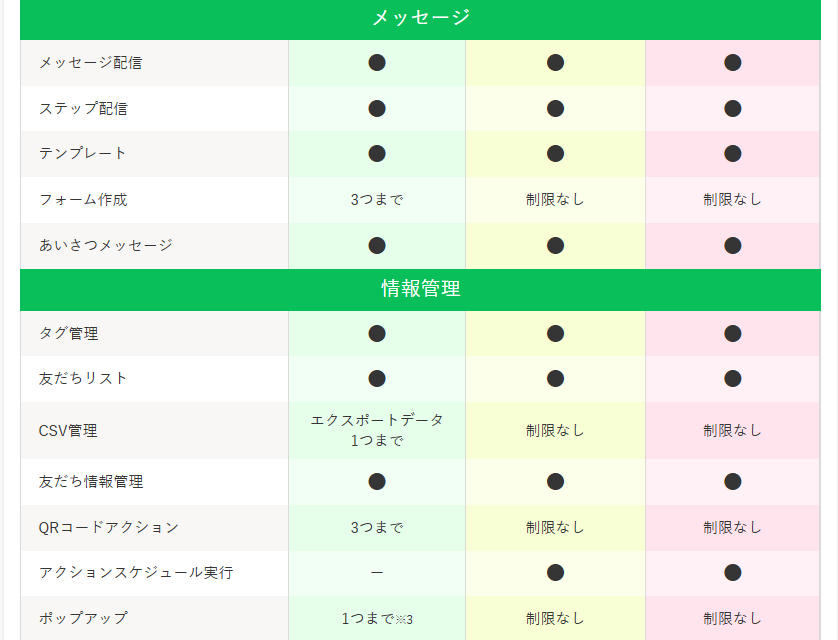Click the green-column dot for メッセージ配信
This screenshot has height=640, width=838.
tap(377, 63)
